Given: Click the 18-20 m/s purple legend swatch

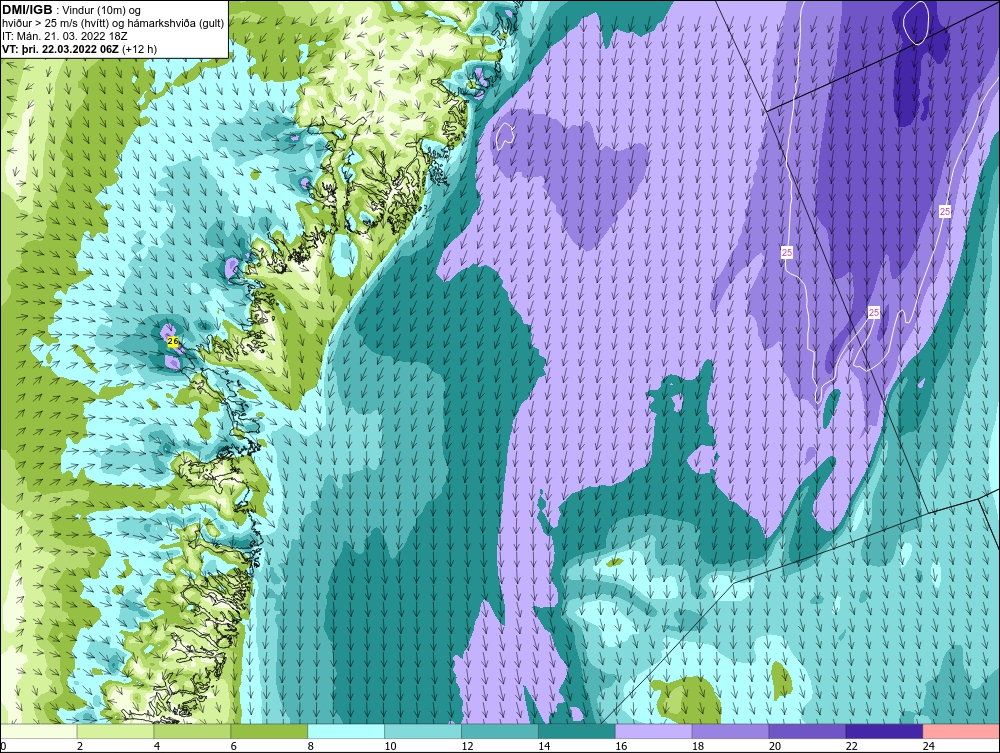Looking at the screenshot, I should (730, 731).
